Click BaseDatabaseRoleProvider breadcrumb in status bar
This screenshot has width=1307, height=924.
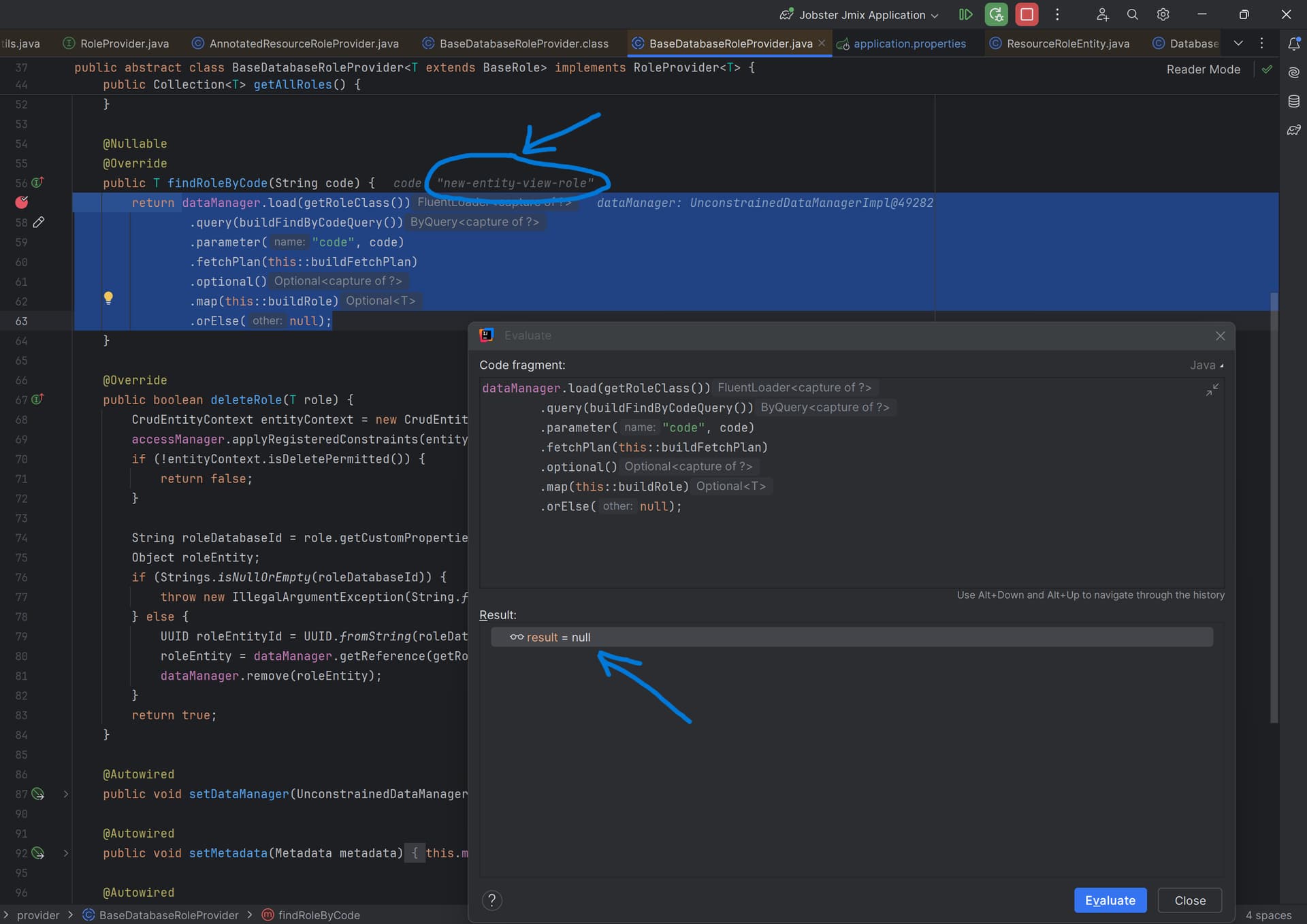(x=161, y=915)
